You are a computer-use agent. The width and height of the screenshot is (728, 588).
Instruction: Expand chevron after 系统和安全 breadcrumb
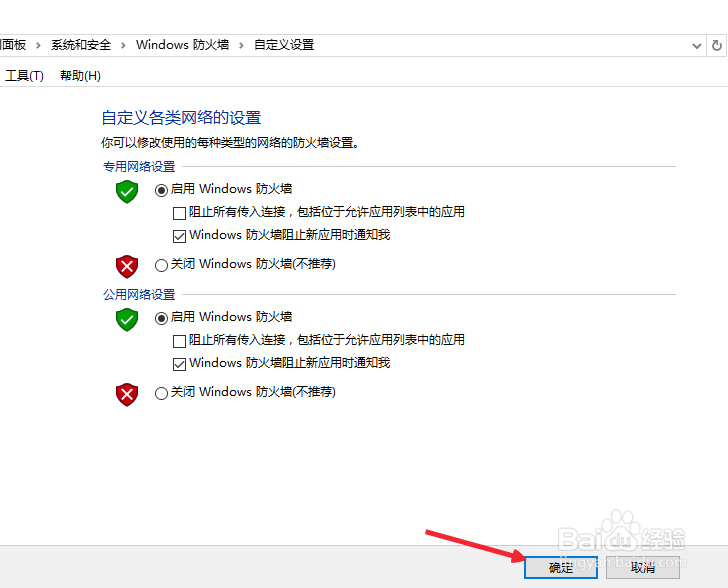point(123,46)
